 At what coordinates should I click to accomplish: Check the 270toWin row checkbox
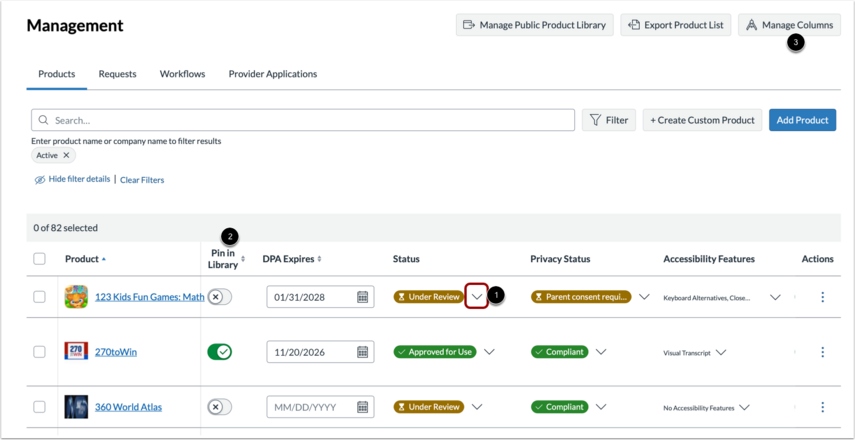[x=39, y=352]
